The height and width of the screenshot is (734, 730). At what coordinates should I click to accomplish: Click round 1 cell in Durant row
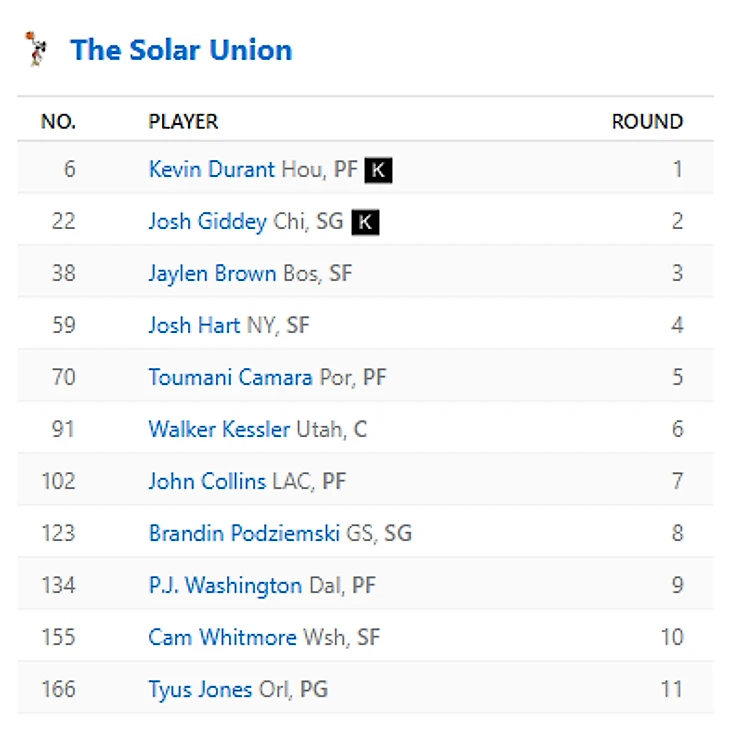[x=678, y=169]
